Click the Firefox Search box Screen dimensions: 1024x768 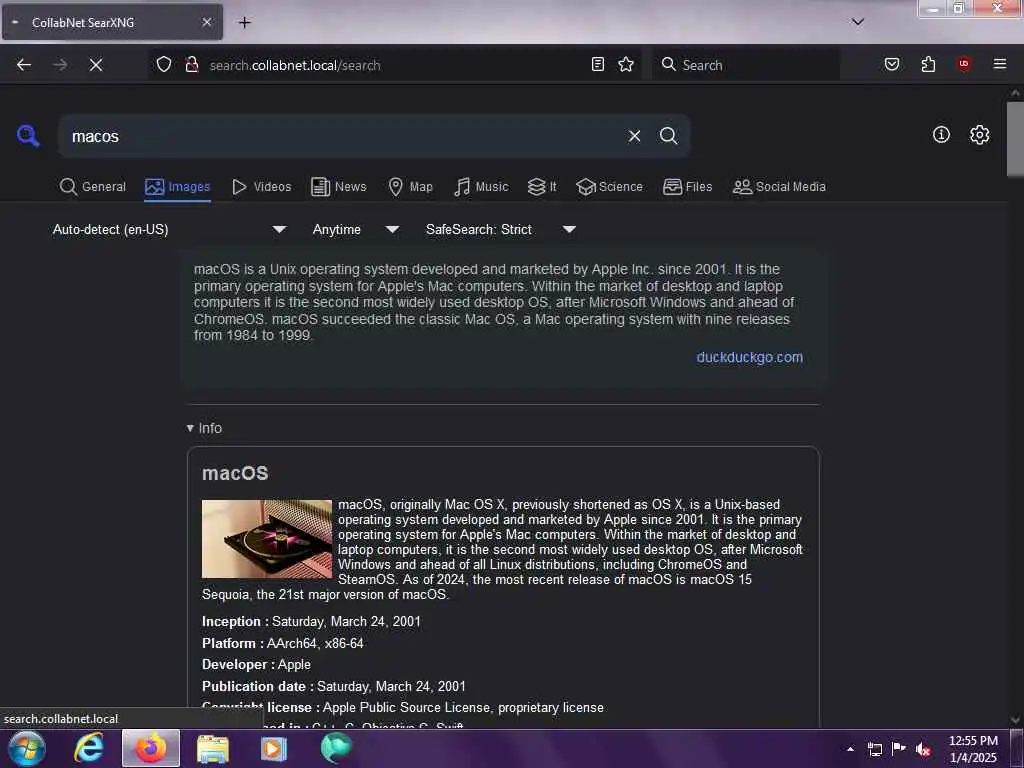(x=746, y=65)
